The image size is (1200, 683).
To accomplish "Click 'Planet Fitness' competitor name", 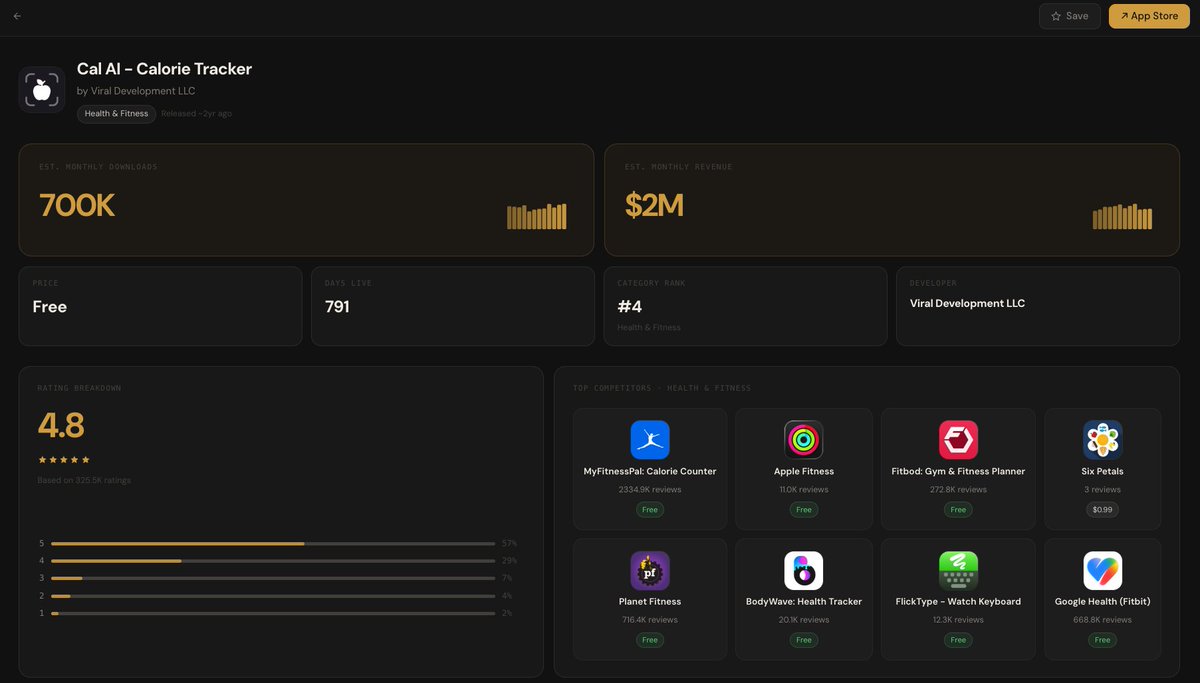I will click(650, 601).
